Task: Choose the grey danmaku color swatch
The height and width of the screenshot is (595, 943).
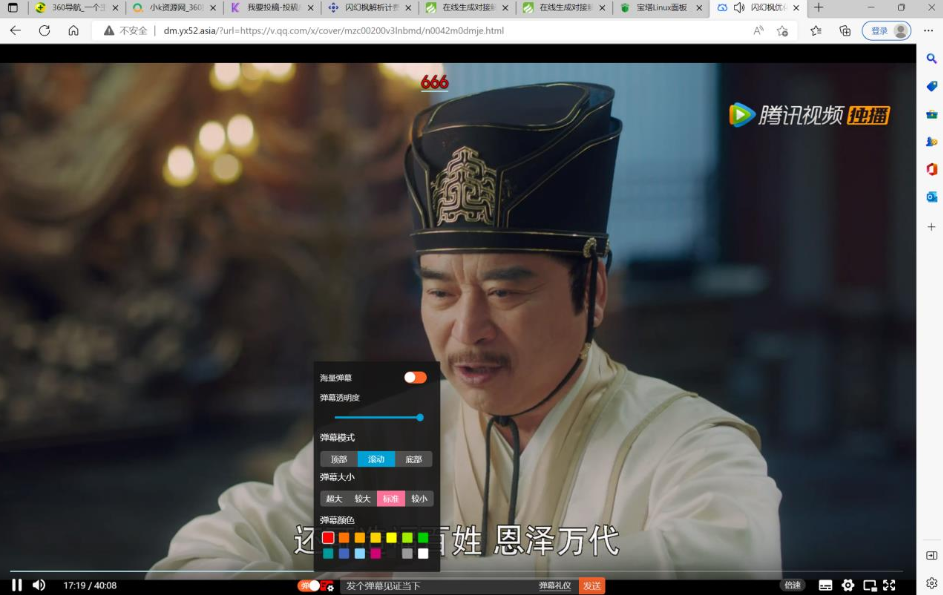Action: point(407,553)
